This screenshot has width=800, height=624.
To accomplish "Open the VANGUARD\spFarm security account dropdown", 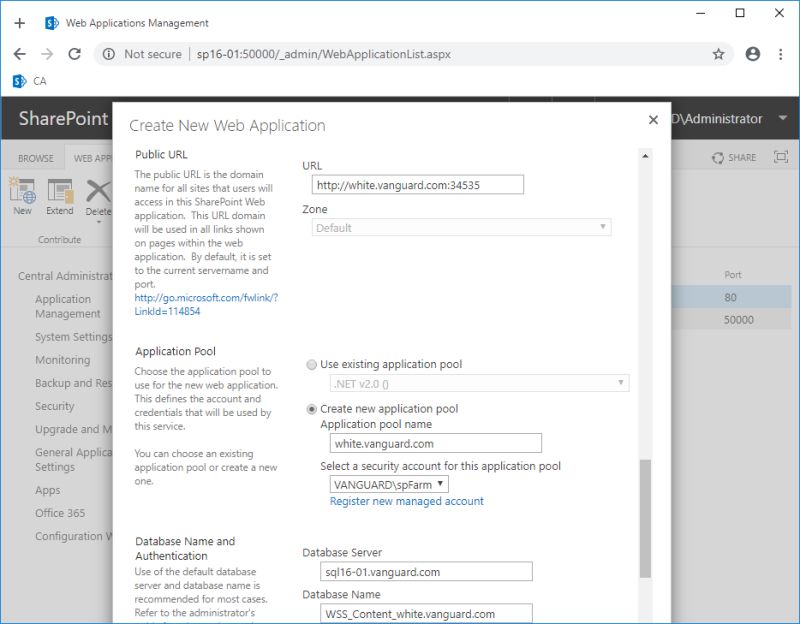I will (x=389, y=484).
